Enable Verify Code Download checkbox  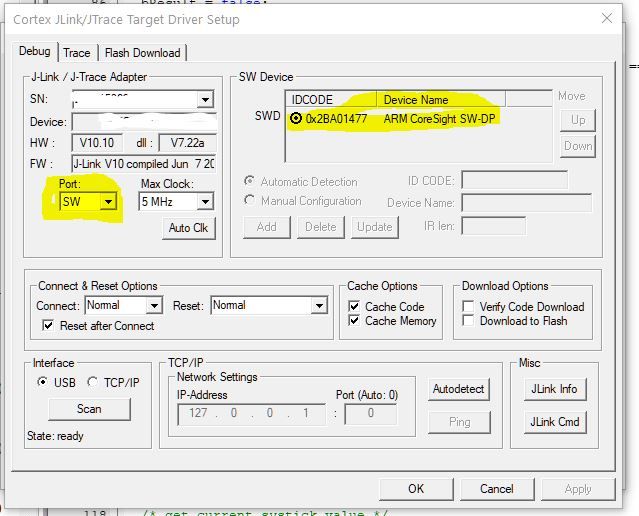click(468, 306)
